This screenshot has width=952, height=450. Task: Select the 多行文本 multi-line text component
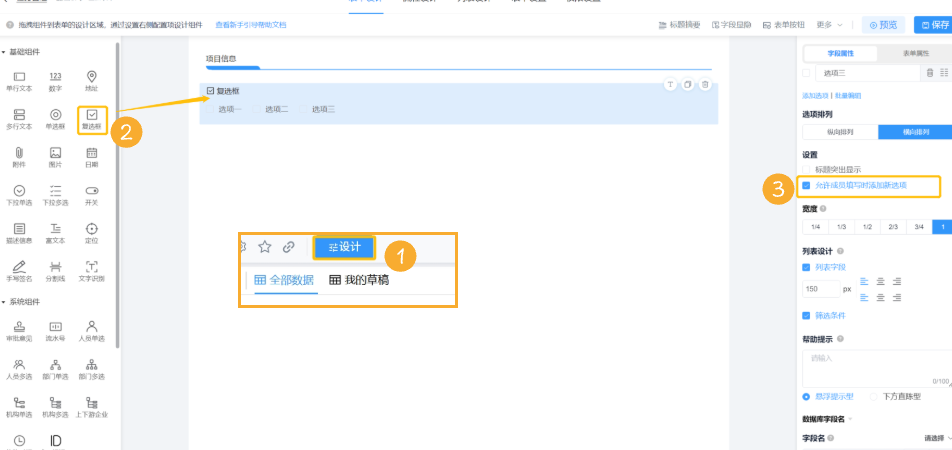pos(19,120)
